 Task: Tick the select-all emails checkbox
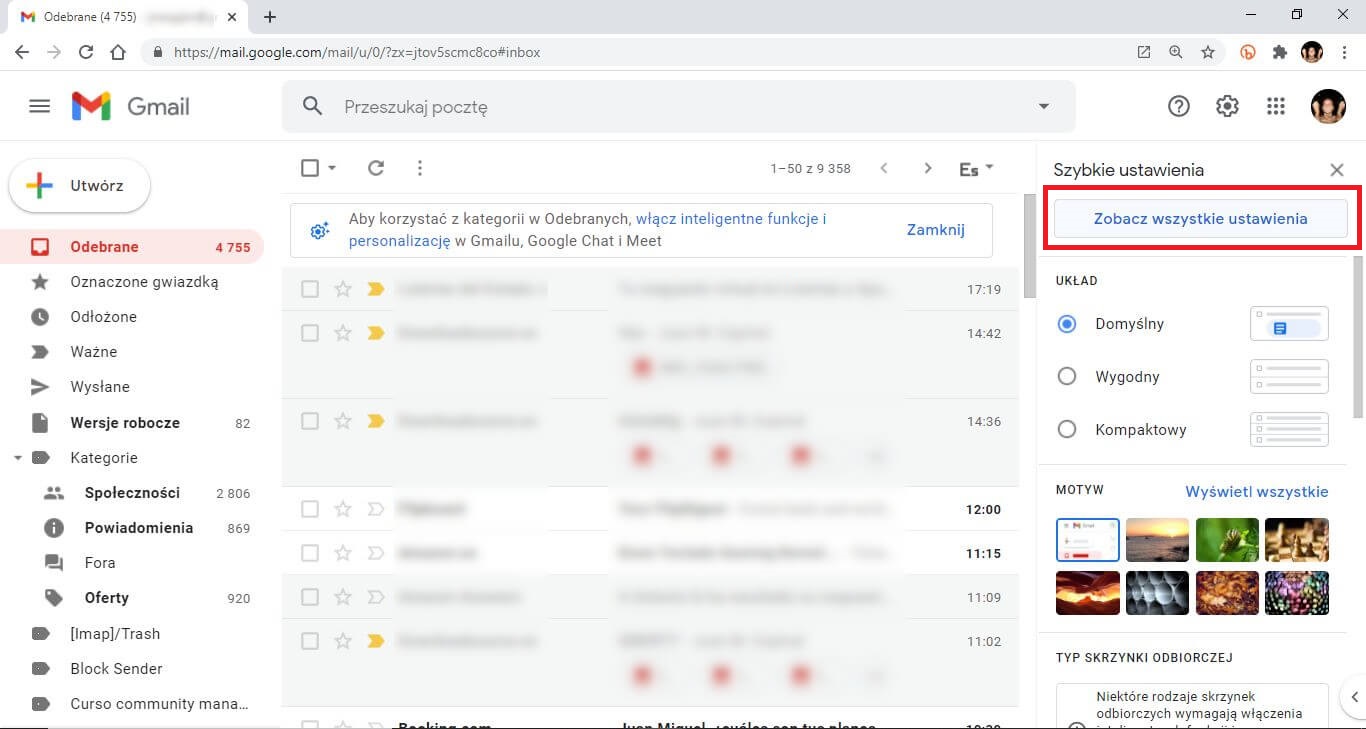point(310,168)
